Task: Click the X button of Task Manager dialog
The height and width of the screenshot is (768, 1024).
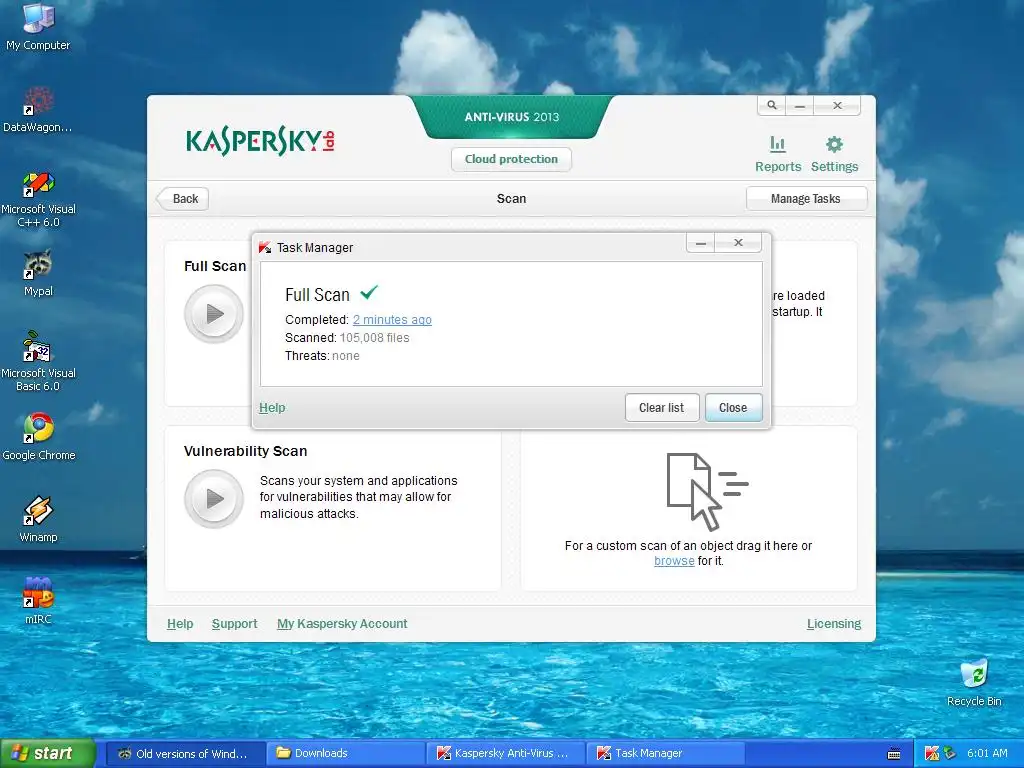Action: (x=738, y=243)
